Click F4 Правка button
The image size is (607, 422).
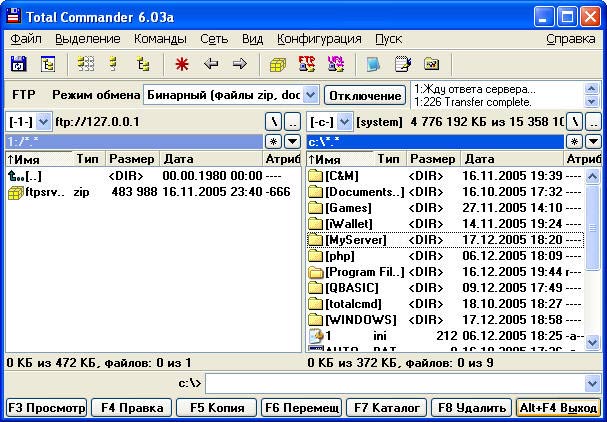coord(132,408)
